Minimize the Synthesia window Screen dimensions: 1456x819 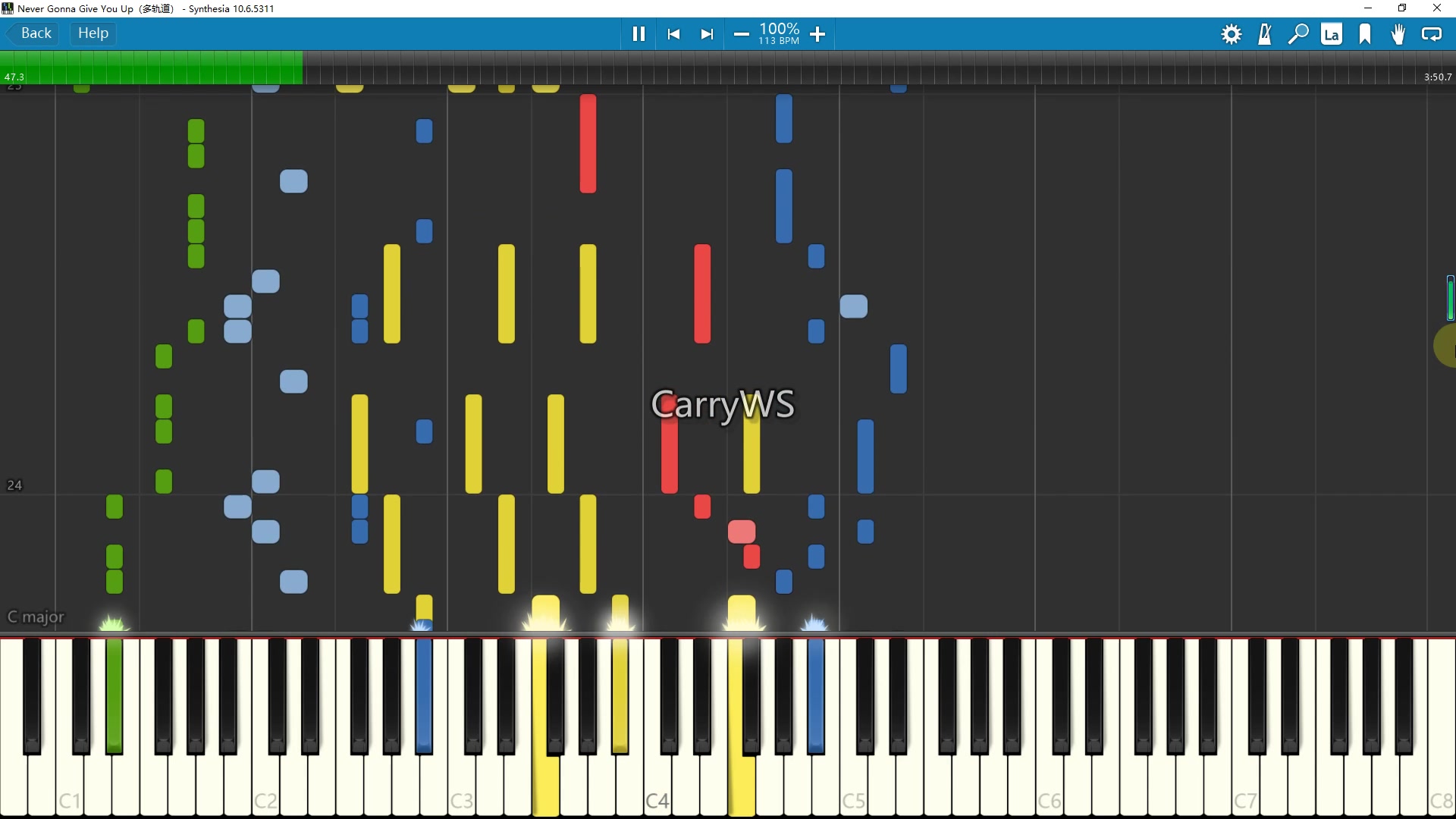(x=1368, y=8)
